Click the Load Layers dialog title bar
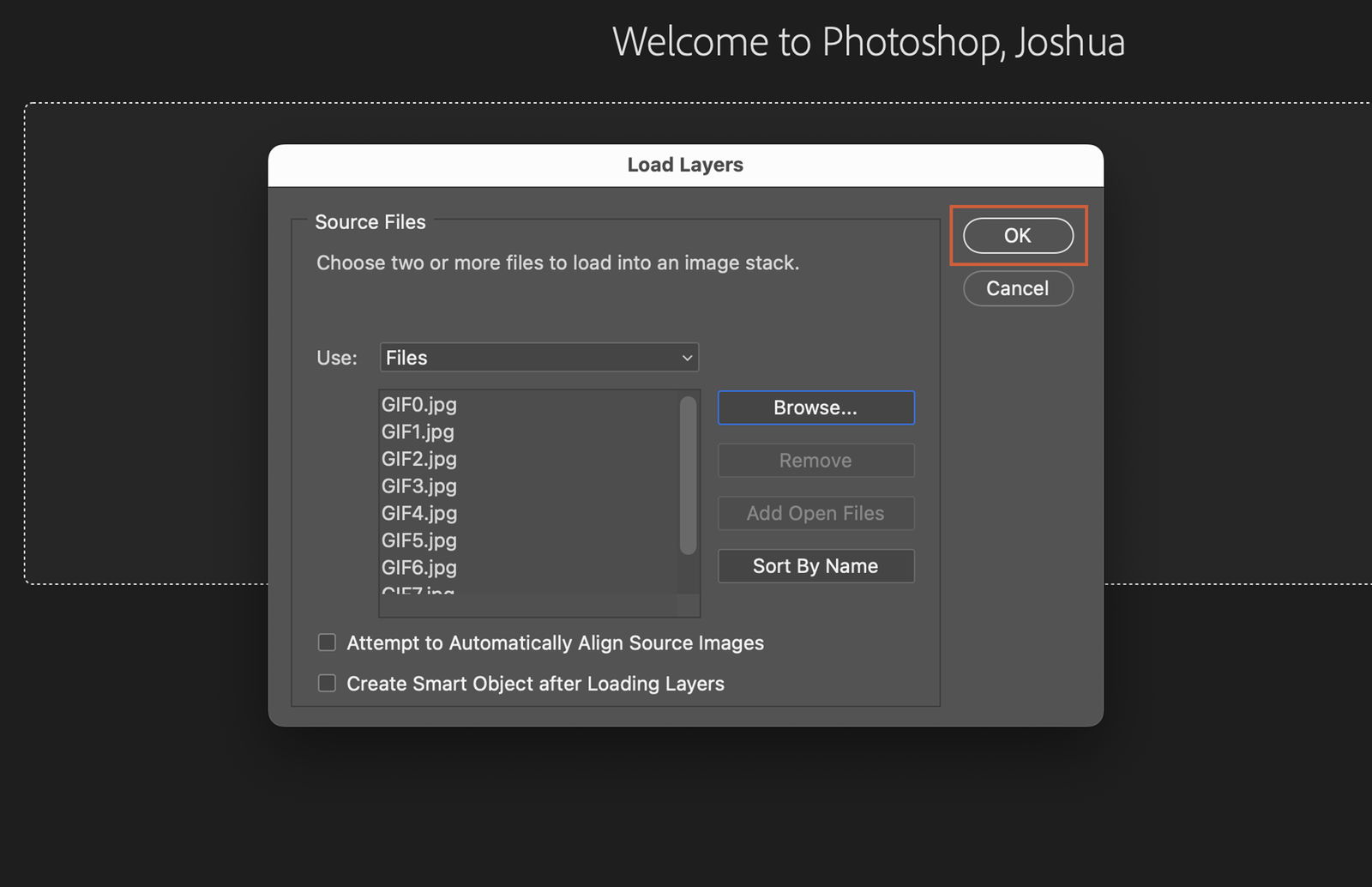The height and width of the screenshot is (887, 1372). (x=684, y=164)
